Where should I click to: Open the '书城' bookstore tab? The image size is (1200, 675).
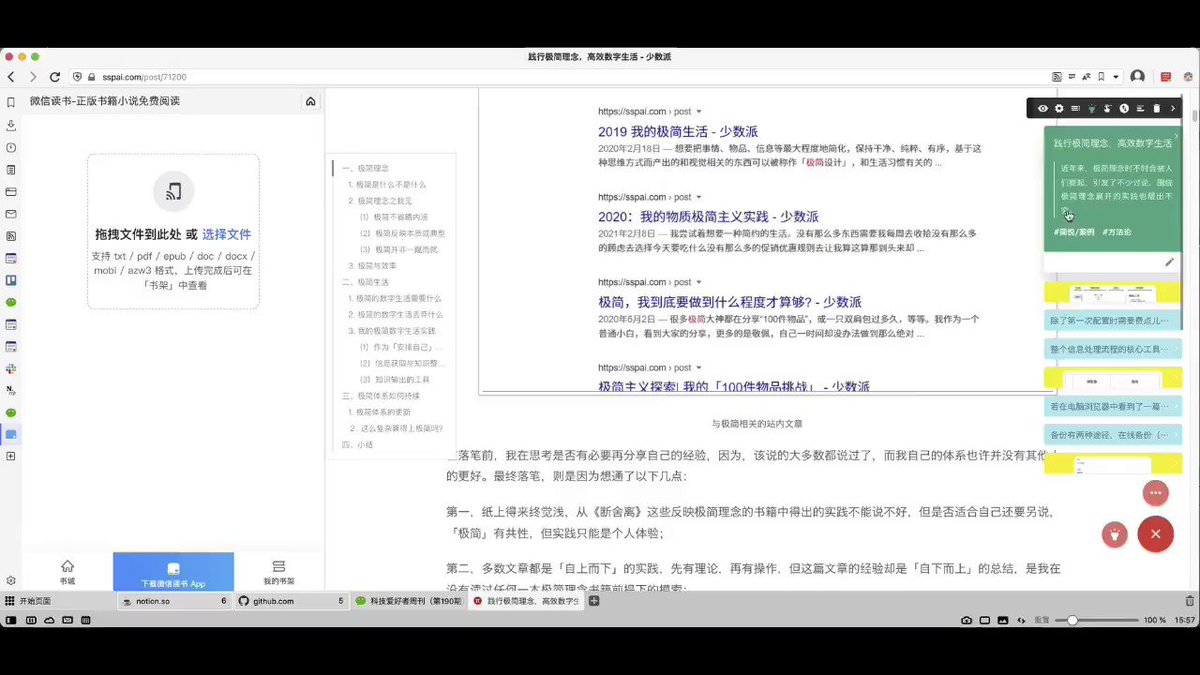[67, 572]
